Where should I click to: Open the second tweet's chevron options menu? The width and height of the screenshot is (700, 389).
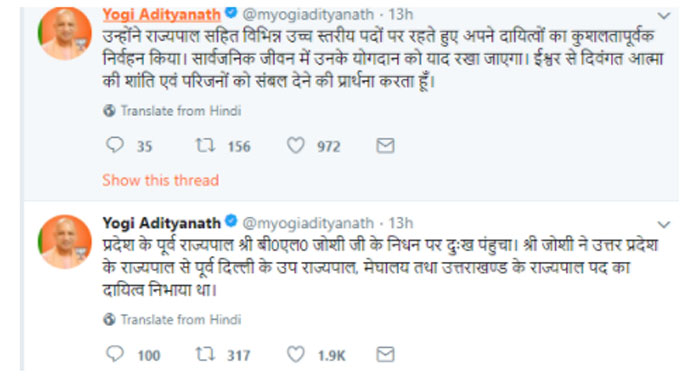coord(664,224)
